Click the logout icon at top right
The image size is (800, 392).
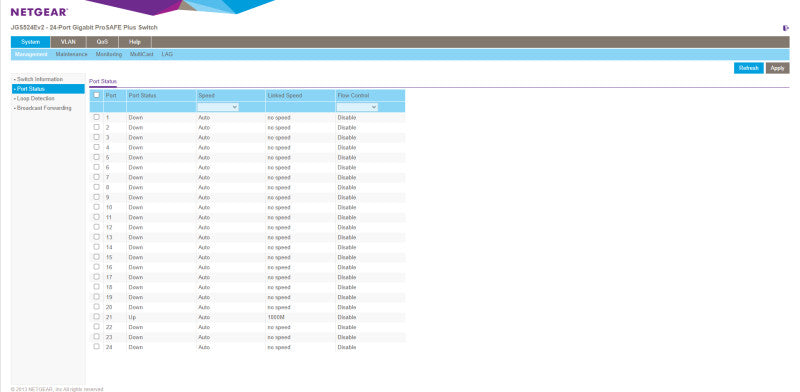point(786,28)
